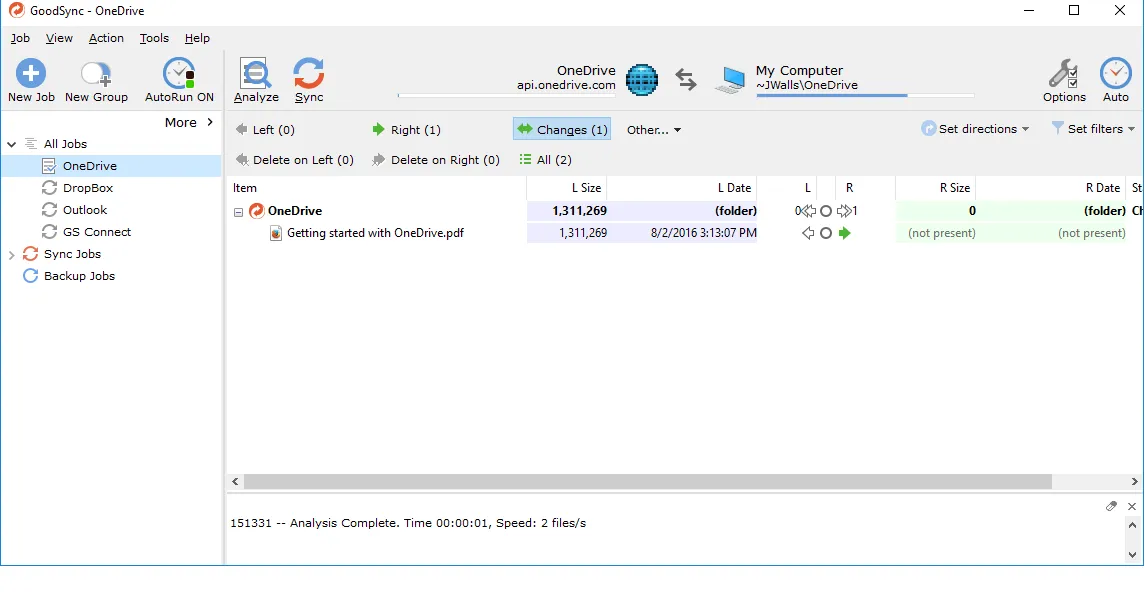Click the sync icon beside Sync Jobs
Screen dimensions: 1145x613
(x=30, y=254)
